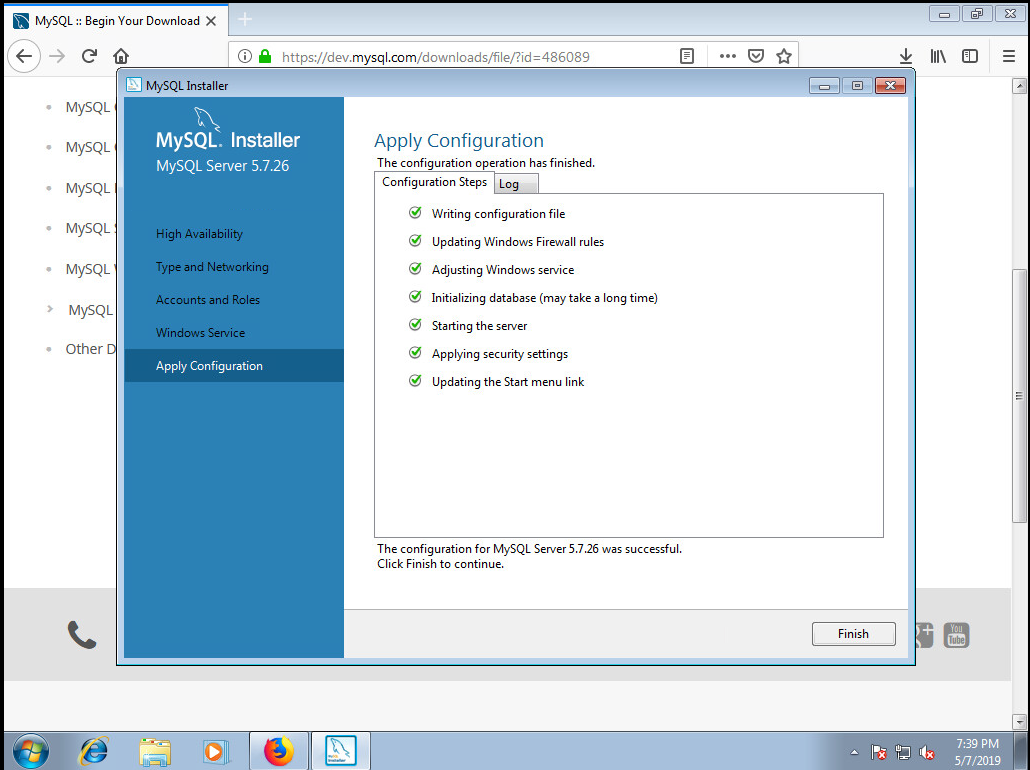The height and width of the screenshot is (770, 1030).
Task: Click 'Writing configuration file' step text
Action: pos(498,214)
